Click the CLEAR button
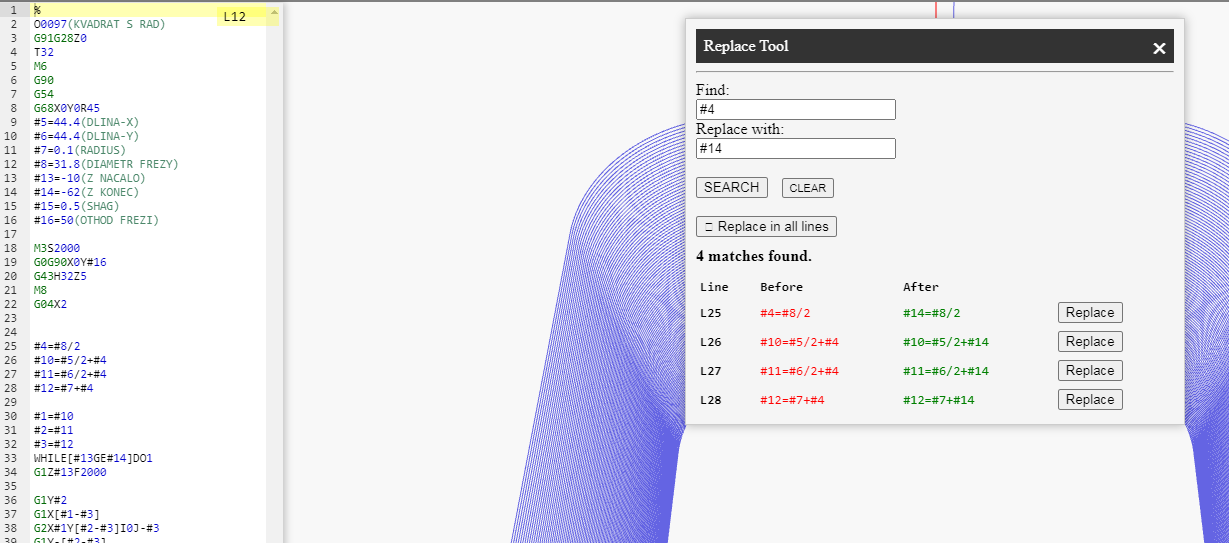This screenshot has width=1229, height=543. click(808, 188)
